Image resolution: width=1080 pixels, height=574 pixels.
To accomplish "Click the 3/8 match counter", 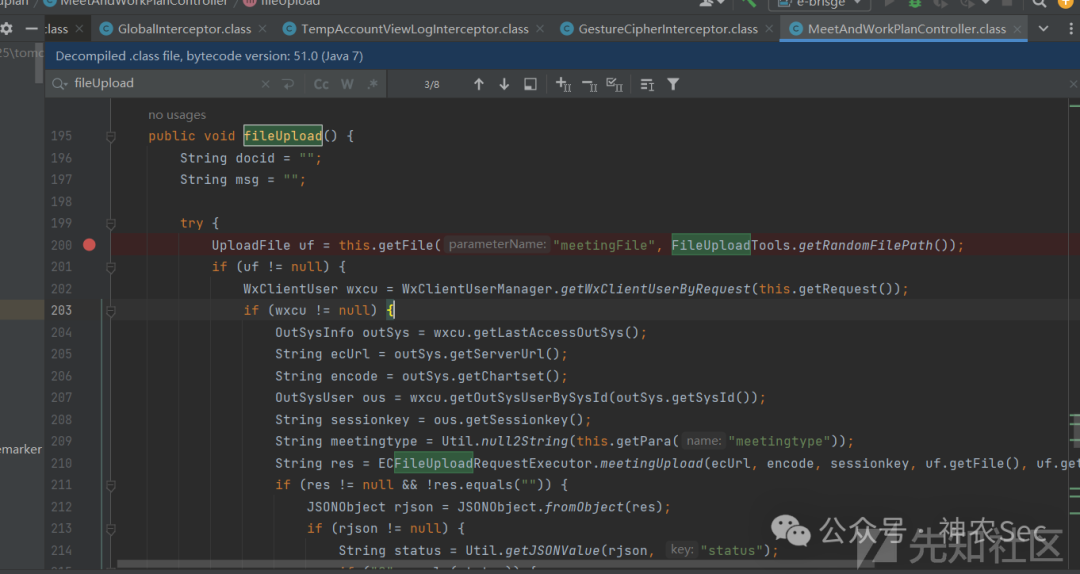I will (x=432, y=84).
